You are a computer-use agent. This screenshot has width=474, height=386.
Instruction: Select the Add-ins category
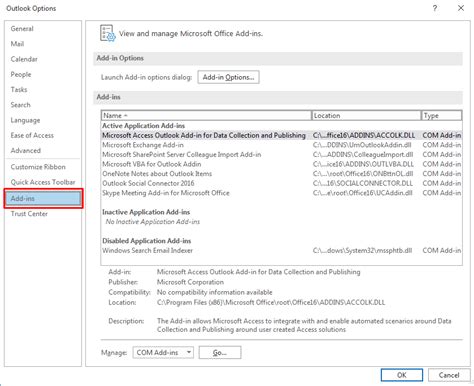pyautogui.click(x=43, y=198)
